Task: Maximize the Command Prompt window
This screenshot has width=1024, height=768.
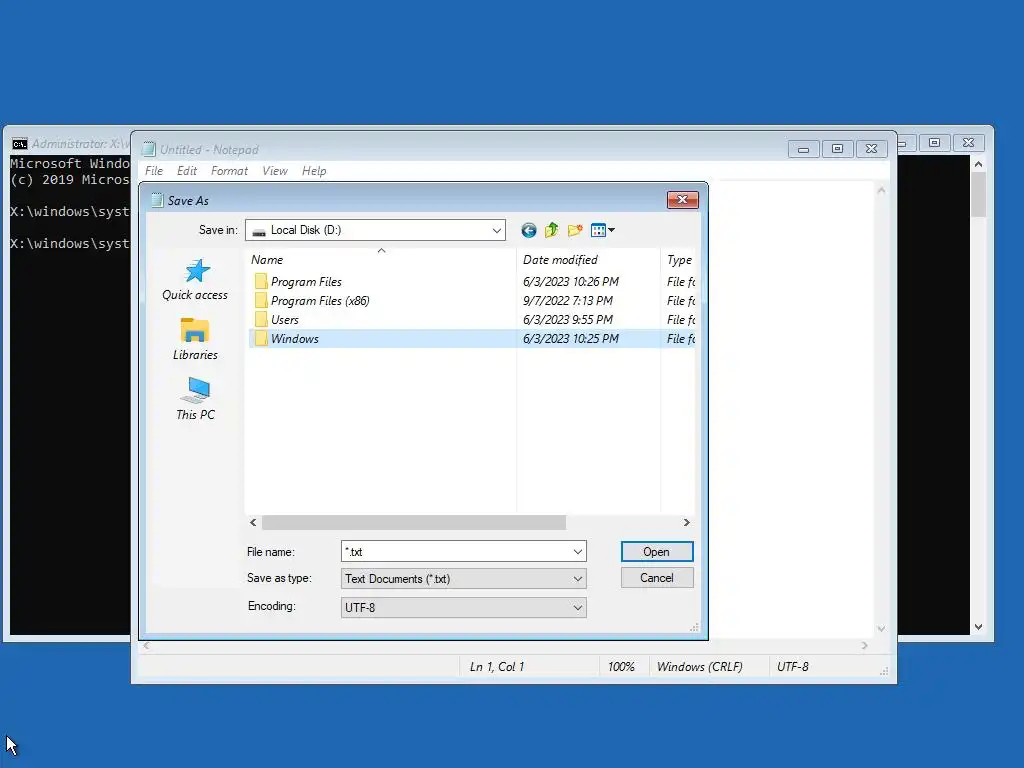Action: 935,142
